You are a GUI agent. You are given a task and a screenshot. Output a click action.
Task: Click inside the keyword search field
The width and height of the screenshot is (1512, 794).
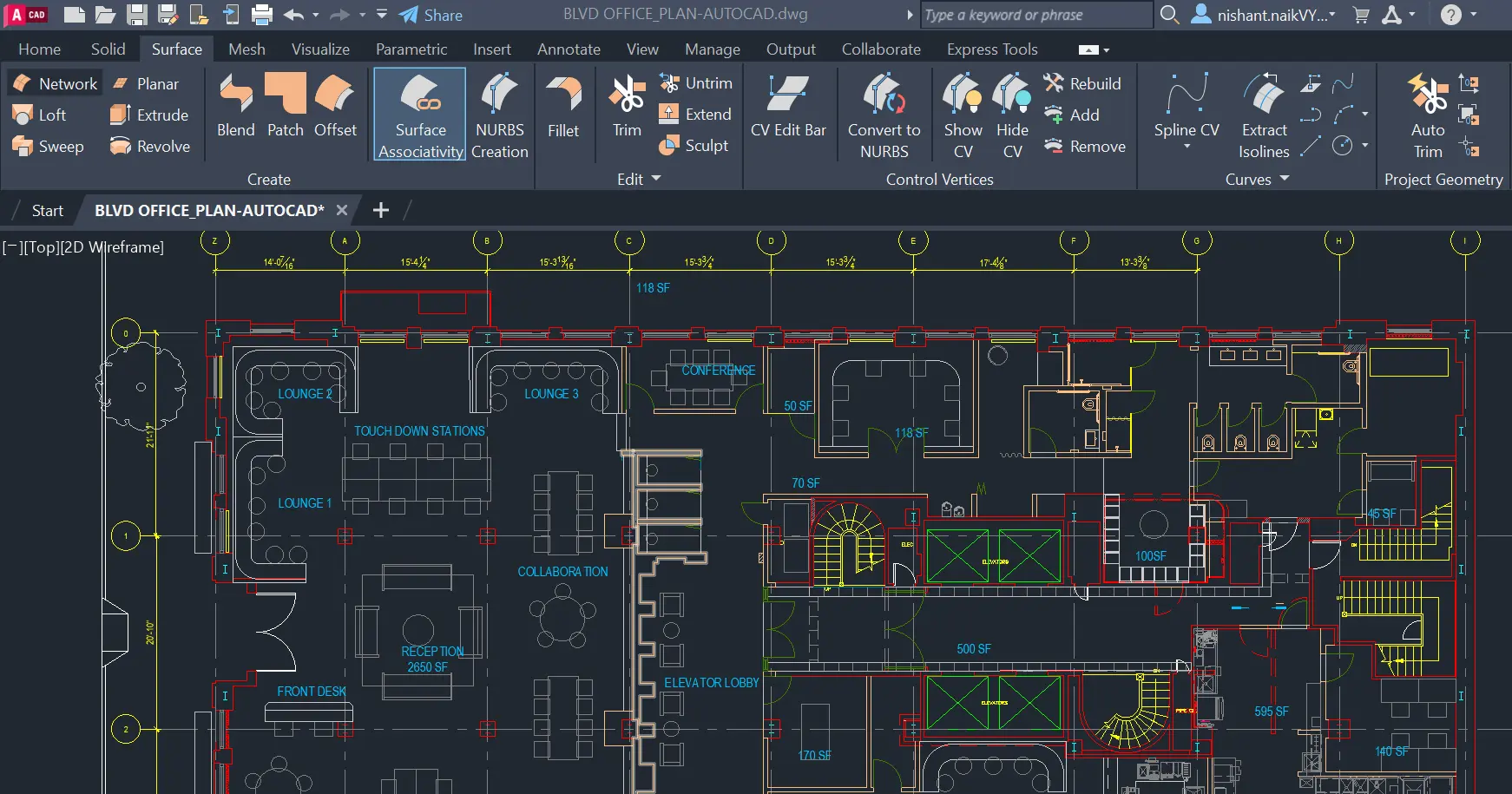tap(1033, 15)
